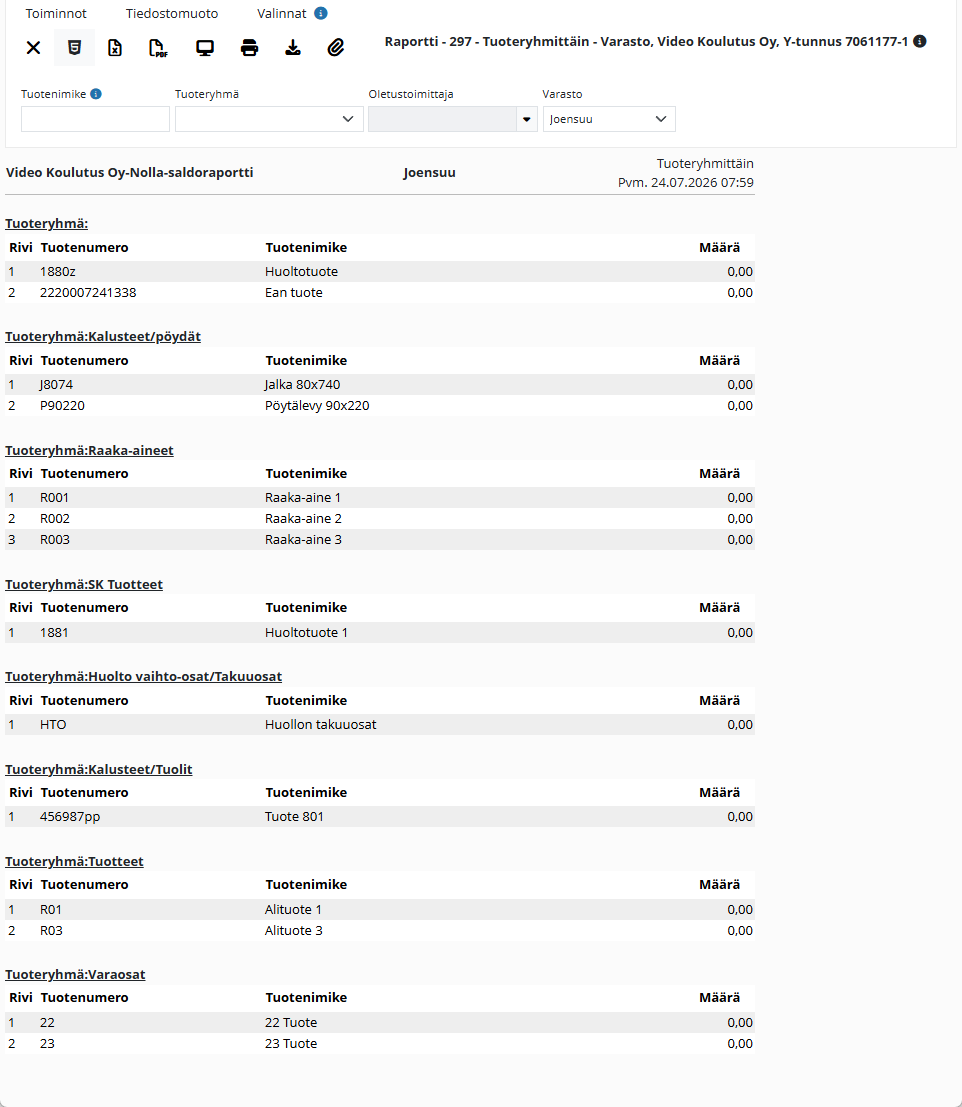The width and height of the screenshot is (962, 1107).
Task: Close the report with the X icon
Action: [33, 48]
